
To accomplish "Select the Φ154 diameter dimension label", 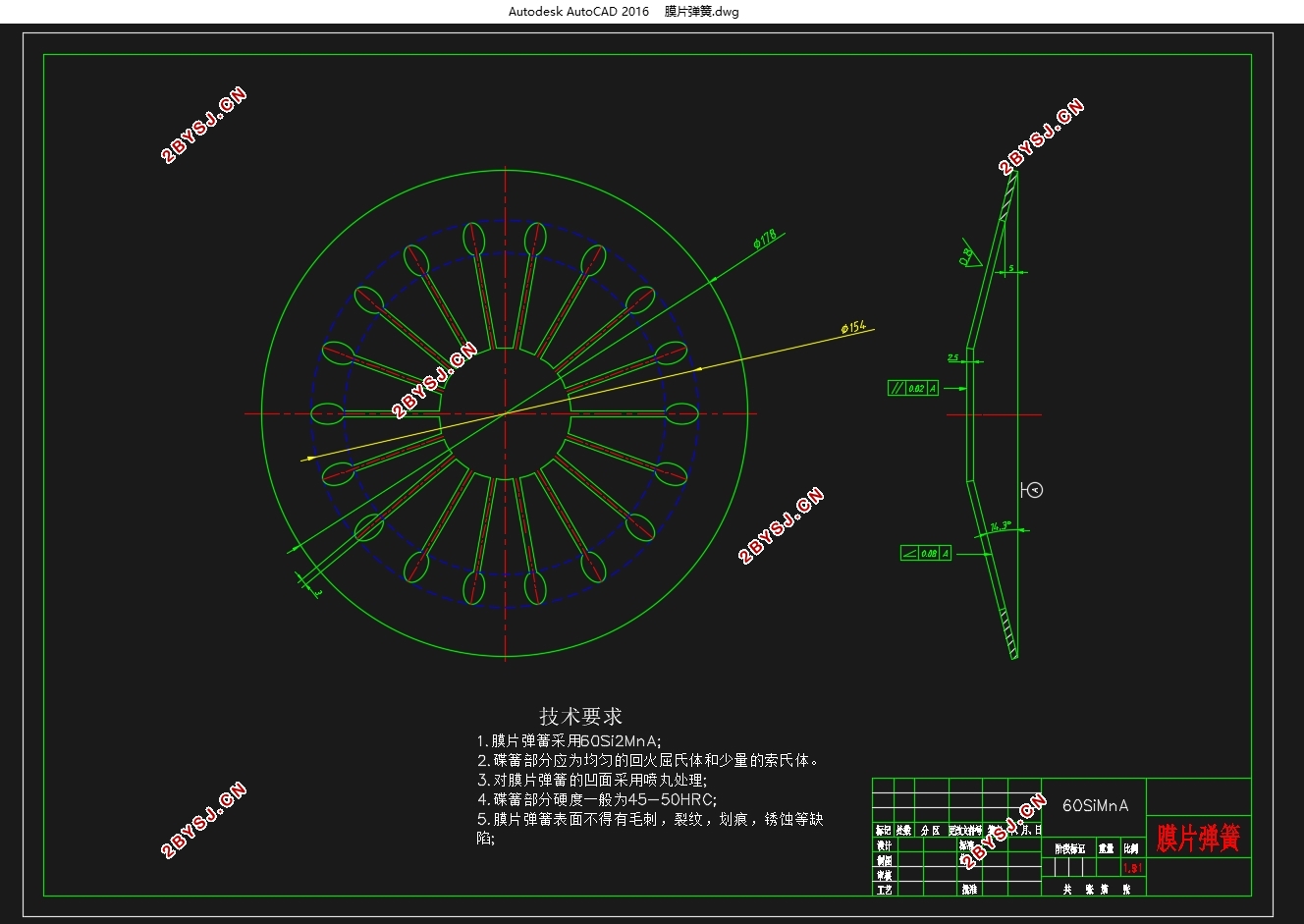I will pos(853,328).
